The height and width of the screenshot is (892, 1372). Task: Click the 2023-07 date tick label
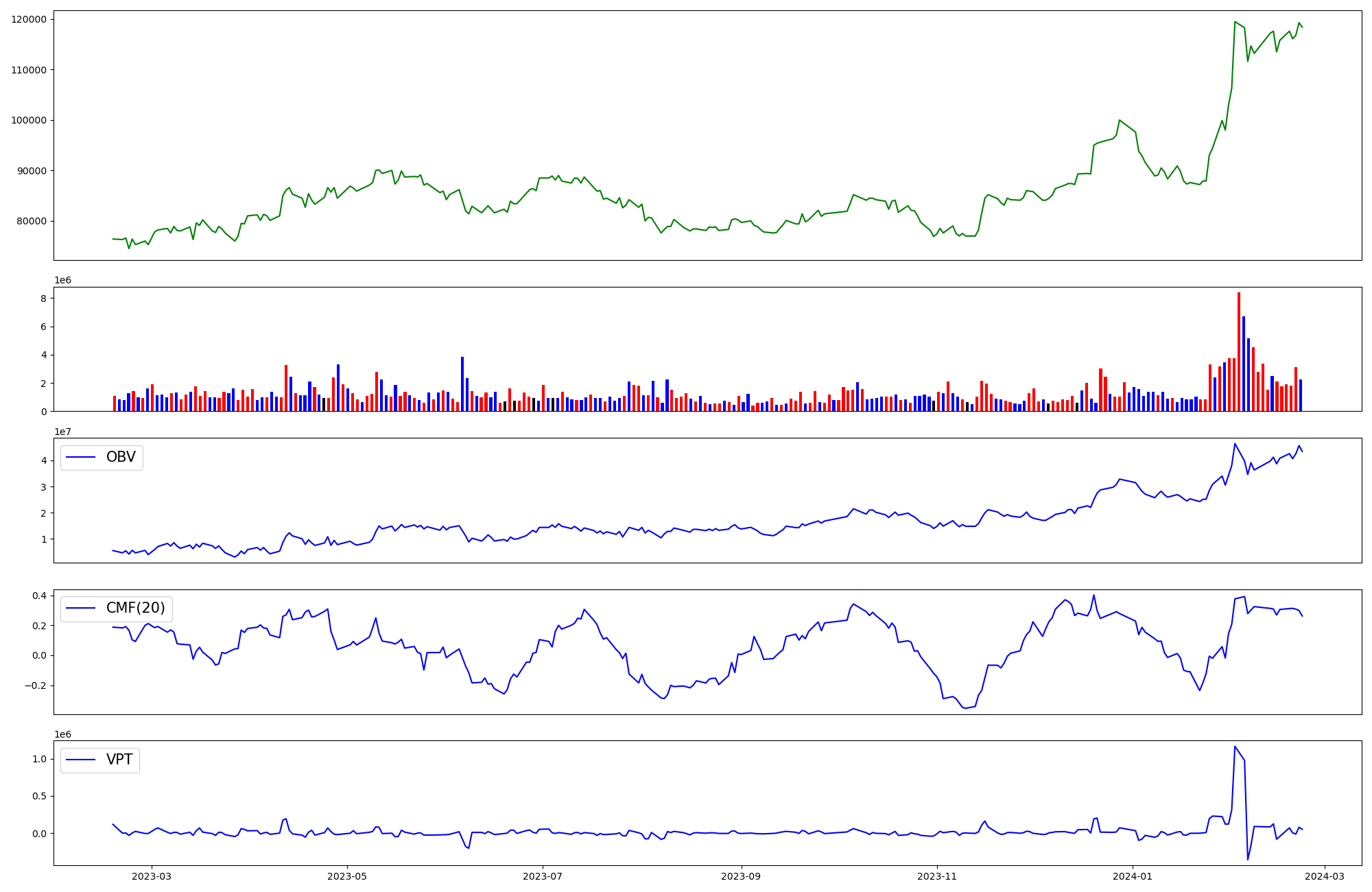(543, 876)
